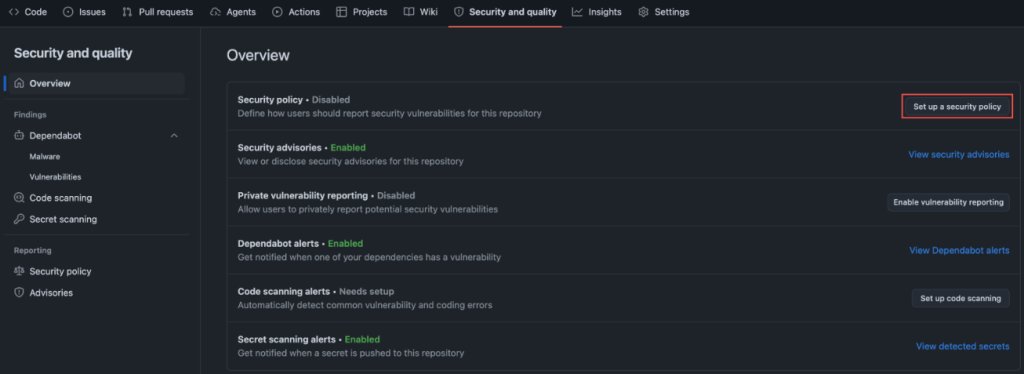Click the Agents icon in navigation

[x=216, y=12]
